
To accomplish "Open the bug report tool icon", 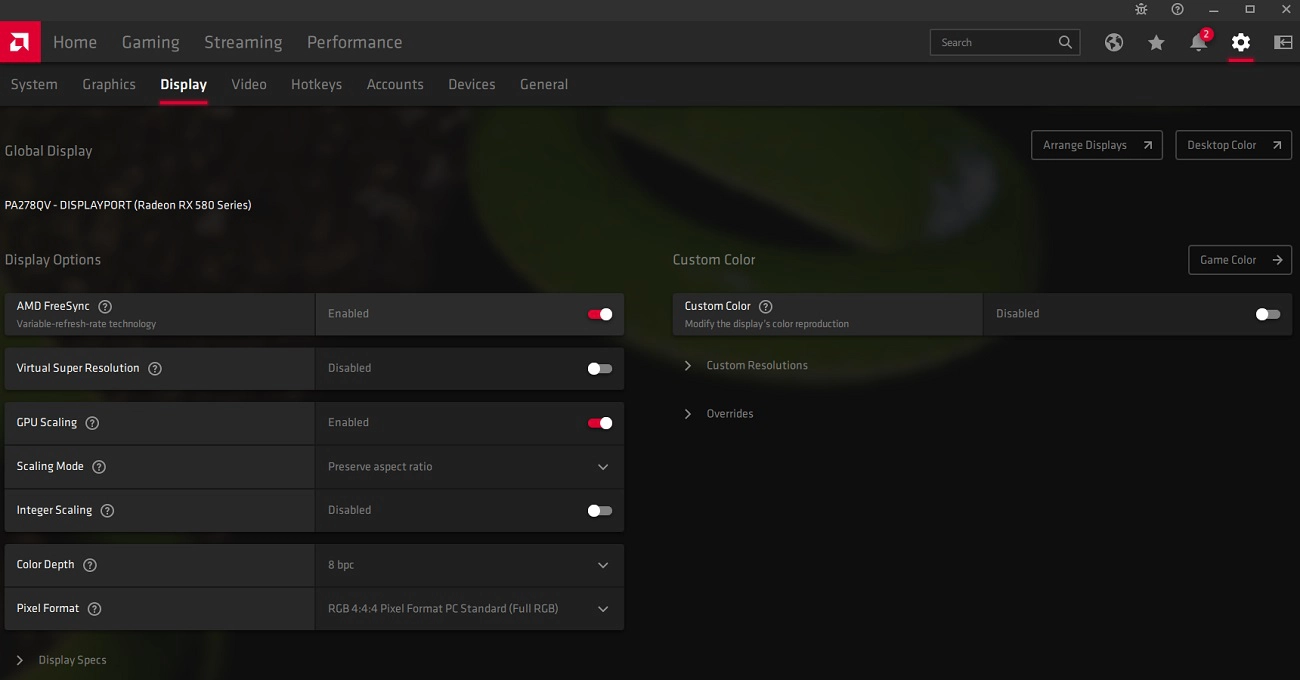I will tap(1142, 9).
